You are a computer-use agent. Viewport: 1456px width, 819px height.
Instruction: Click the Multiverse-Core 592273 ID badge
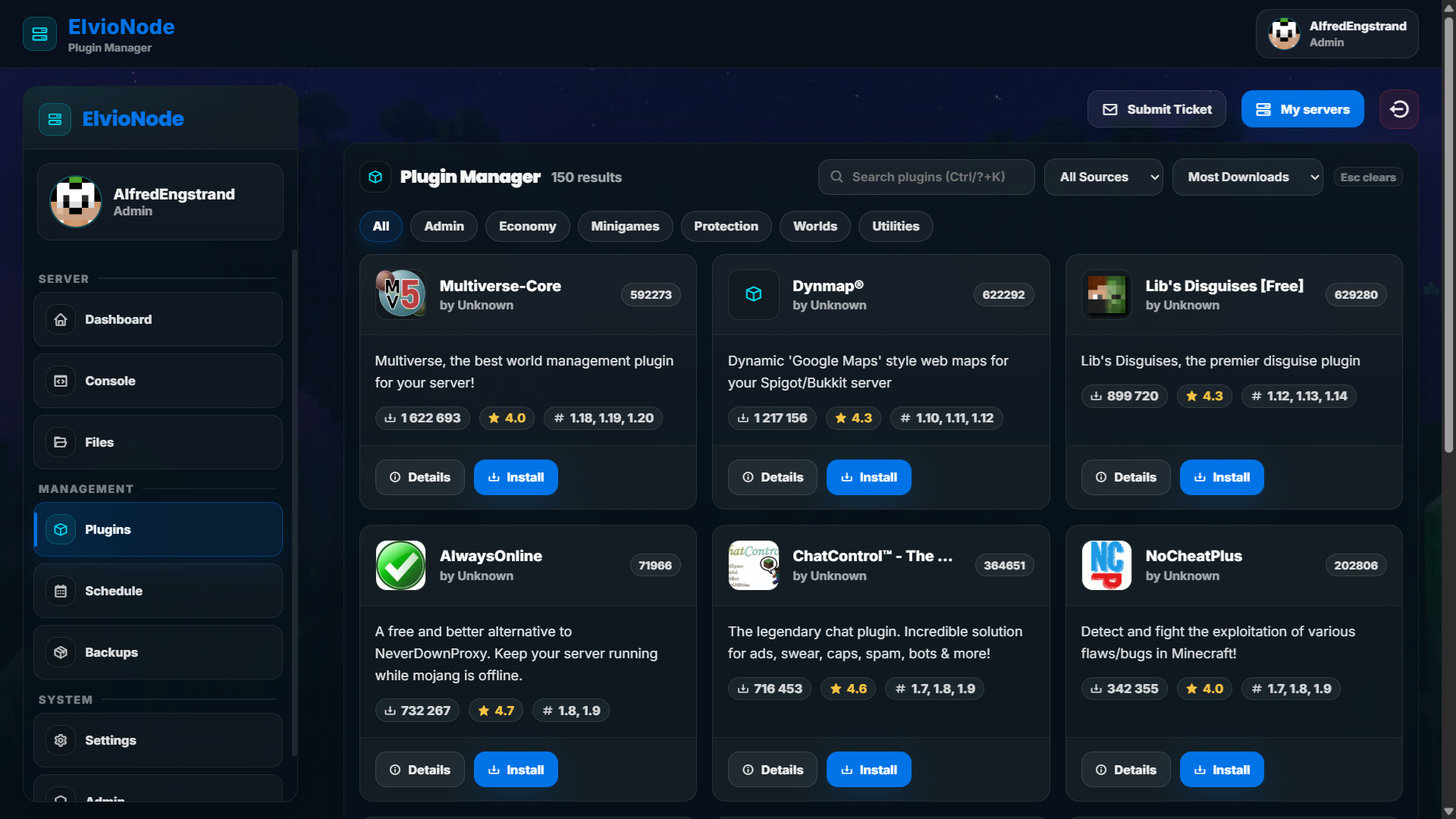coord(651,294)
